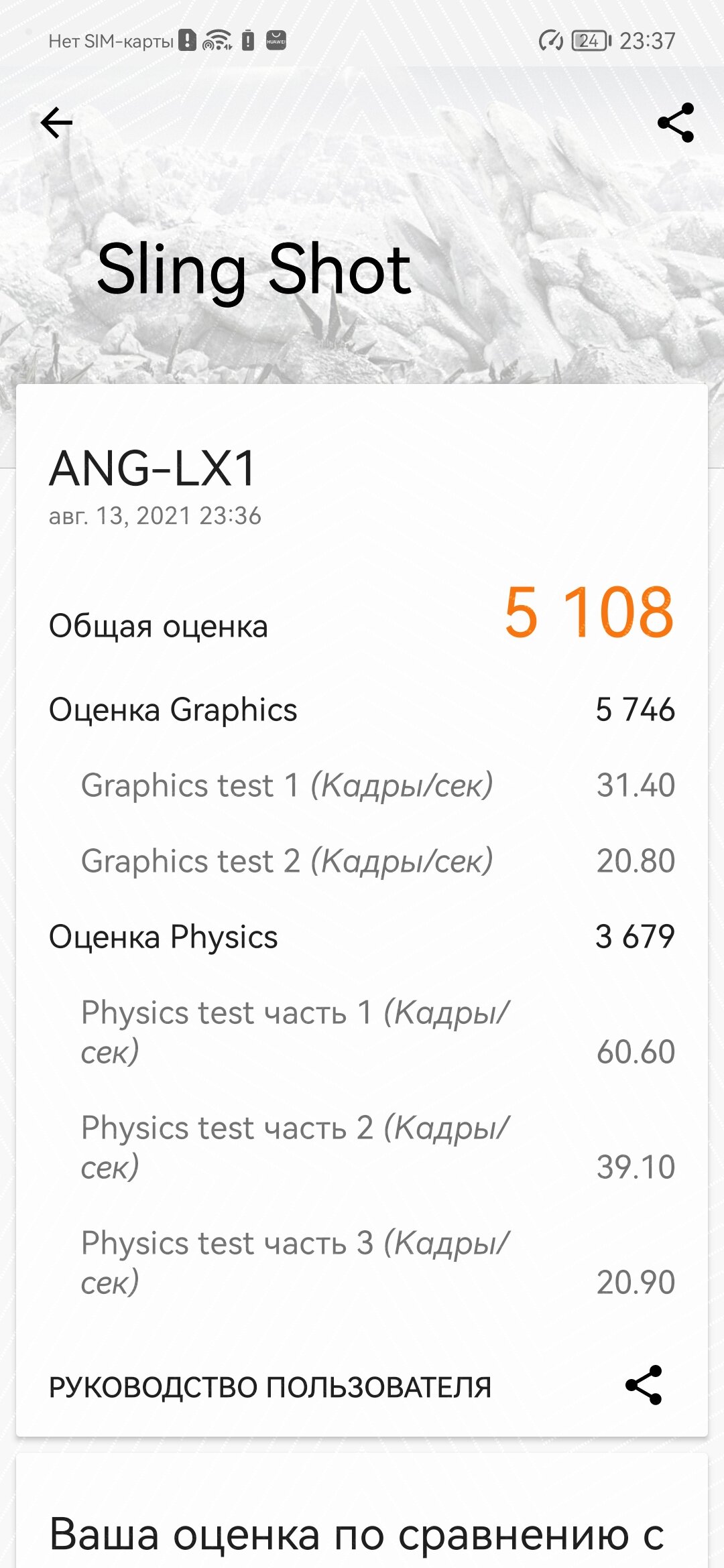Tap the overall score 5 108
The width and height of the screenshot is (724, 1568).
tap(589, 612)
